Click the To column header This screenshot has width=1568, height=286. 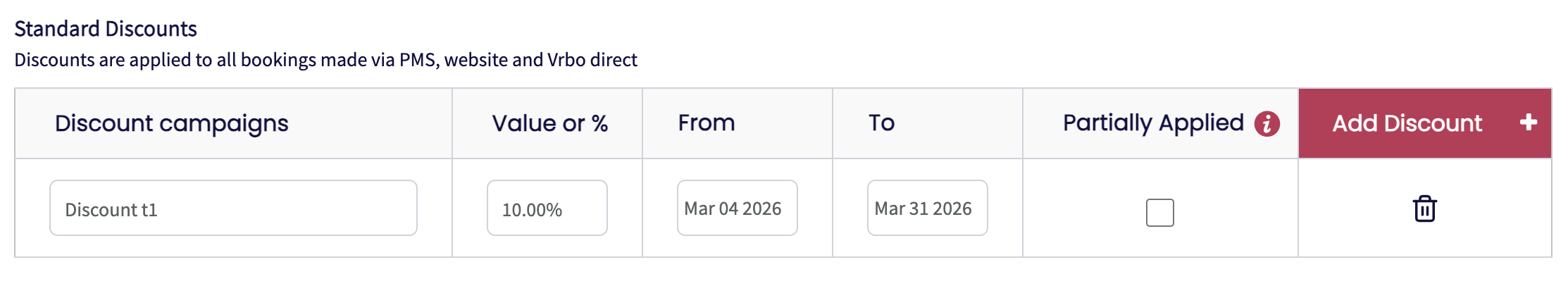[881, 123]
